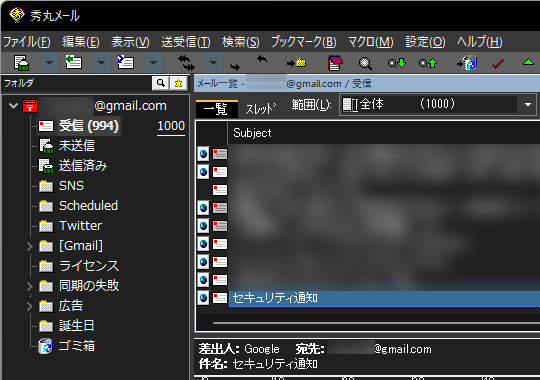540x380 pixels.
Task: Click the reply mail toolbar icon
Action: click(x=73, y=62)
